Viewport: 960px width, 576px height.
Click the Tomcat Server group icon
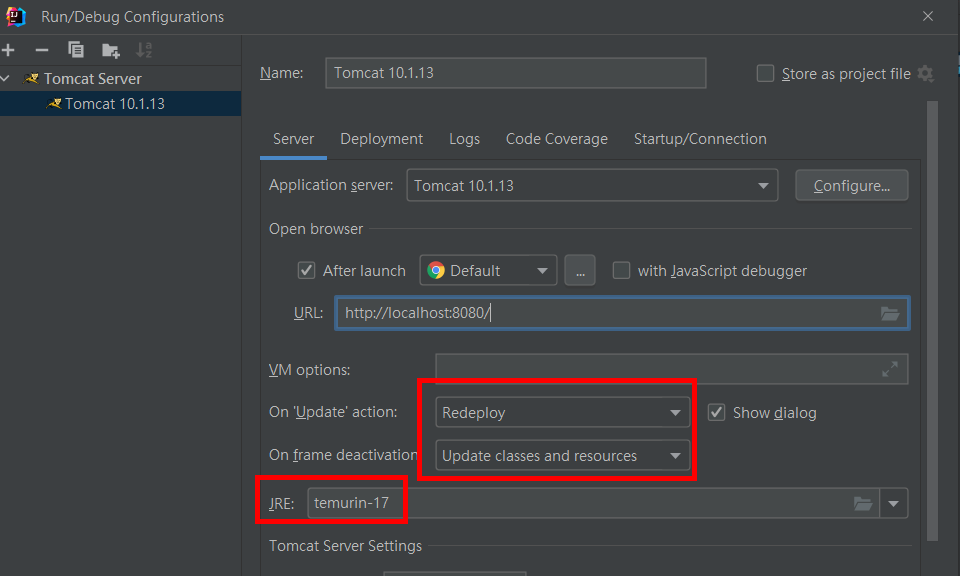(31, 78)
